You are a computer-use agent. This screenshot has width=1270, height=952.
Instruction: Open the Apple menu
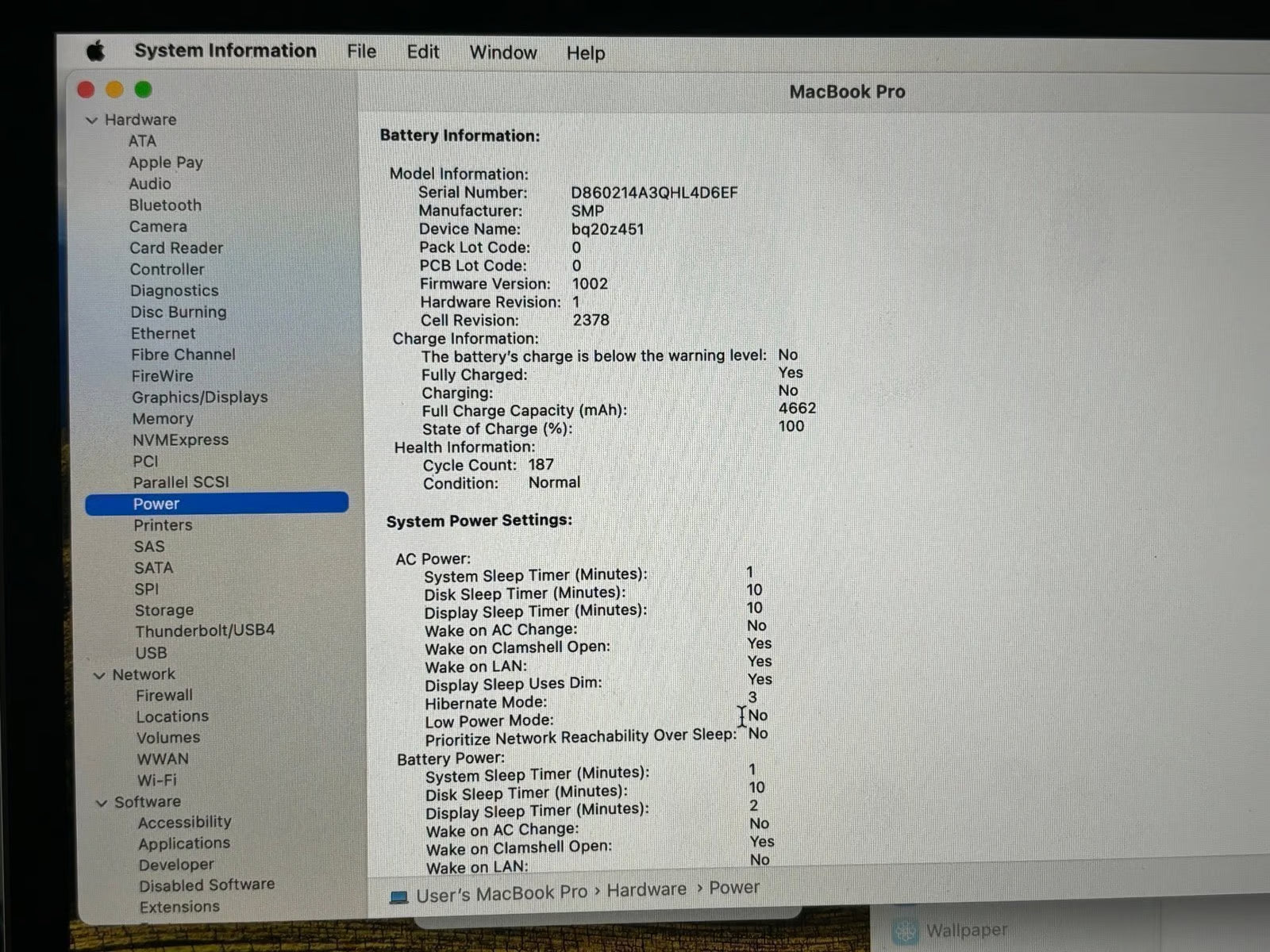point(95,51)
